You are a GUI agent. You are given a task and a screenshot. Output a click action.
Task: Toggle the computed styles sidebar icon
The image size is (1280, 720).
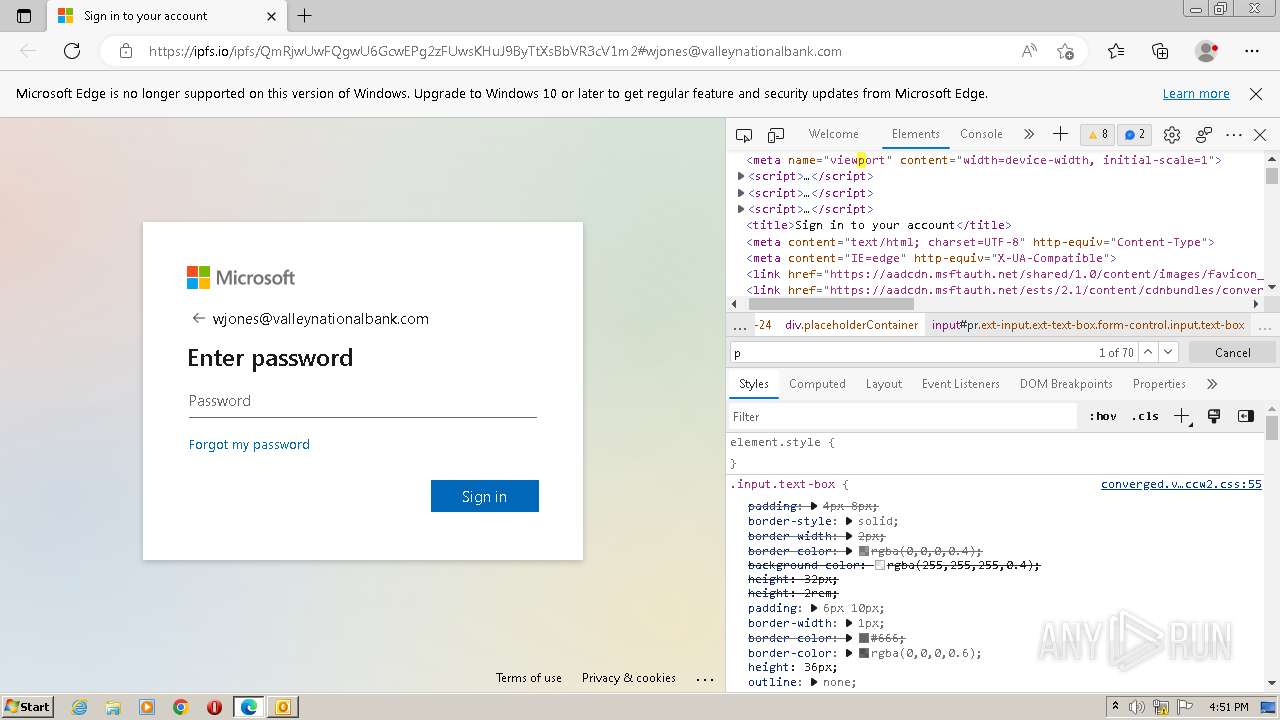point(1245,416)
